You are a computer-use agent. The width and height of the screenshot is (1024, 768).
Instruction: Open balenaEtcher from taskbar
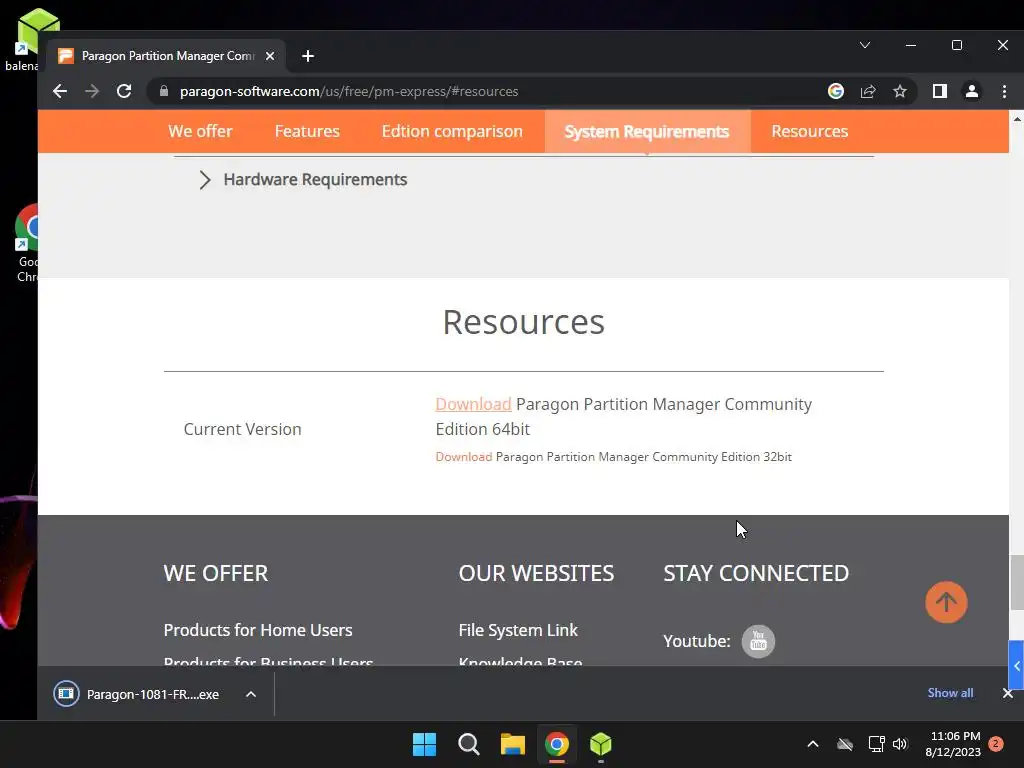(600, 744)
